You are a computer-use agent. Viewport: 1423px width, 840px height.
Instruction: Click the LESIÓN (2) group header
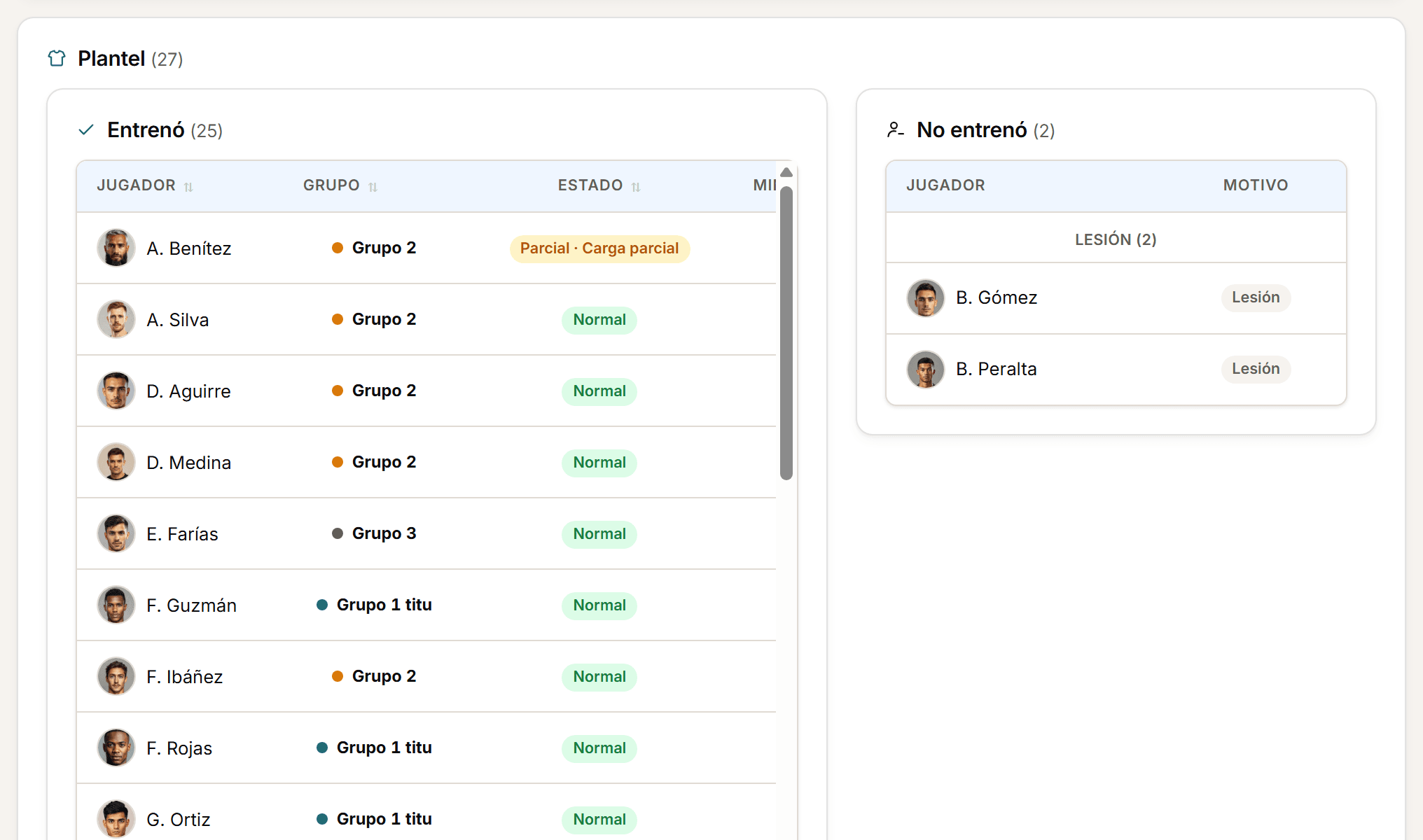pos(1116,239)
